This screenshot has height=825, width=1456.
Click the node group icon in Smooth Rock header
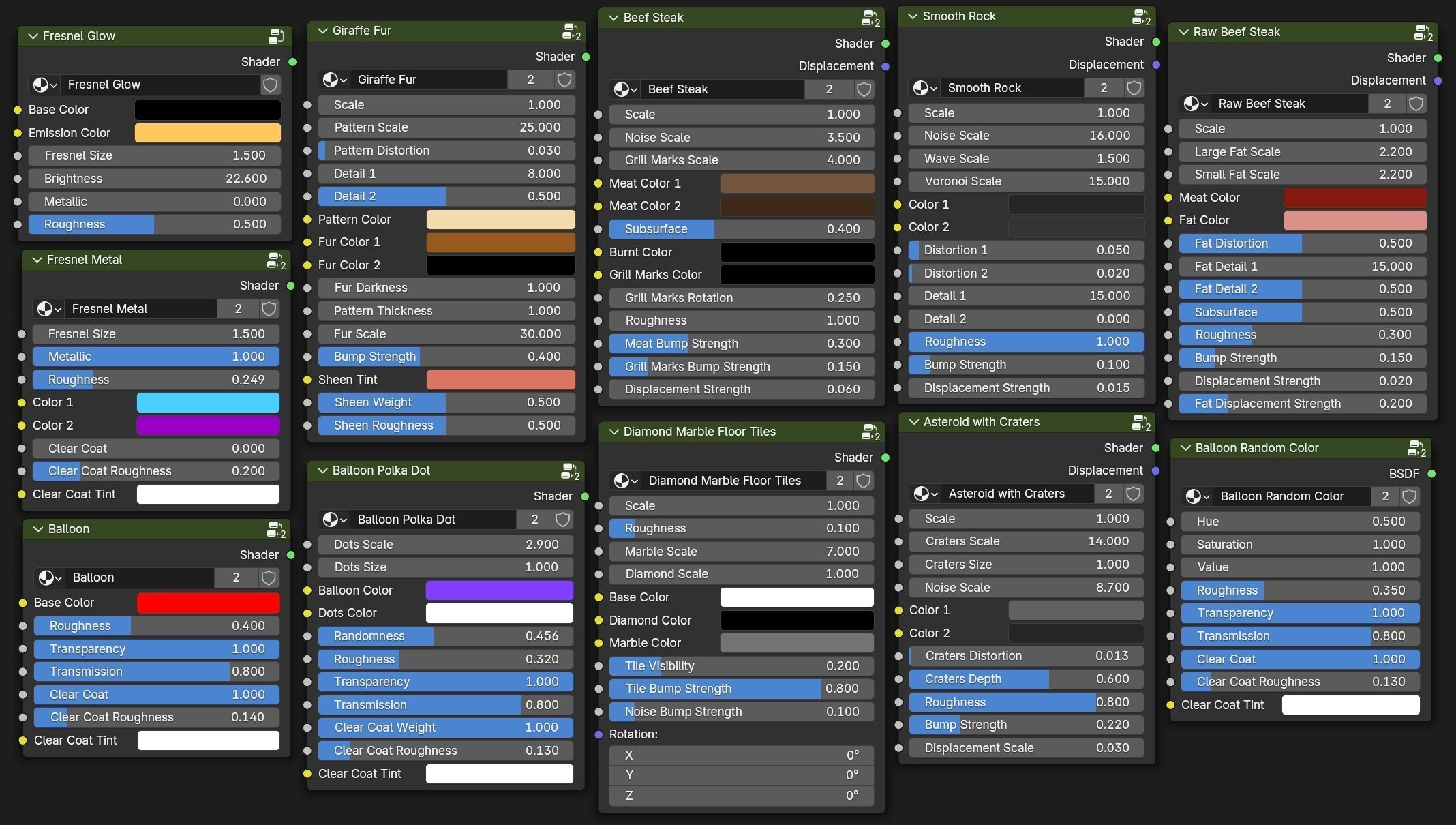(x=1140, y=16)
